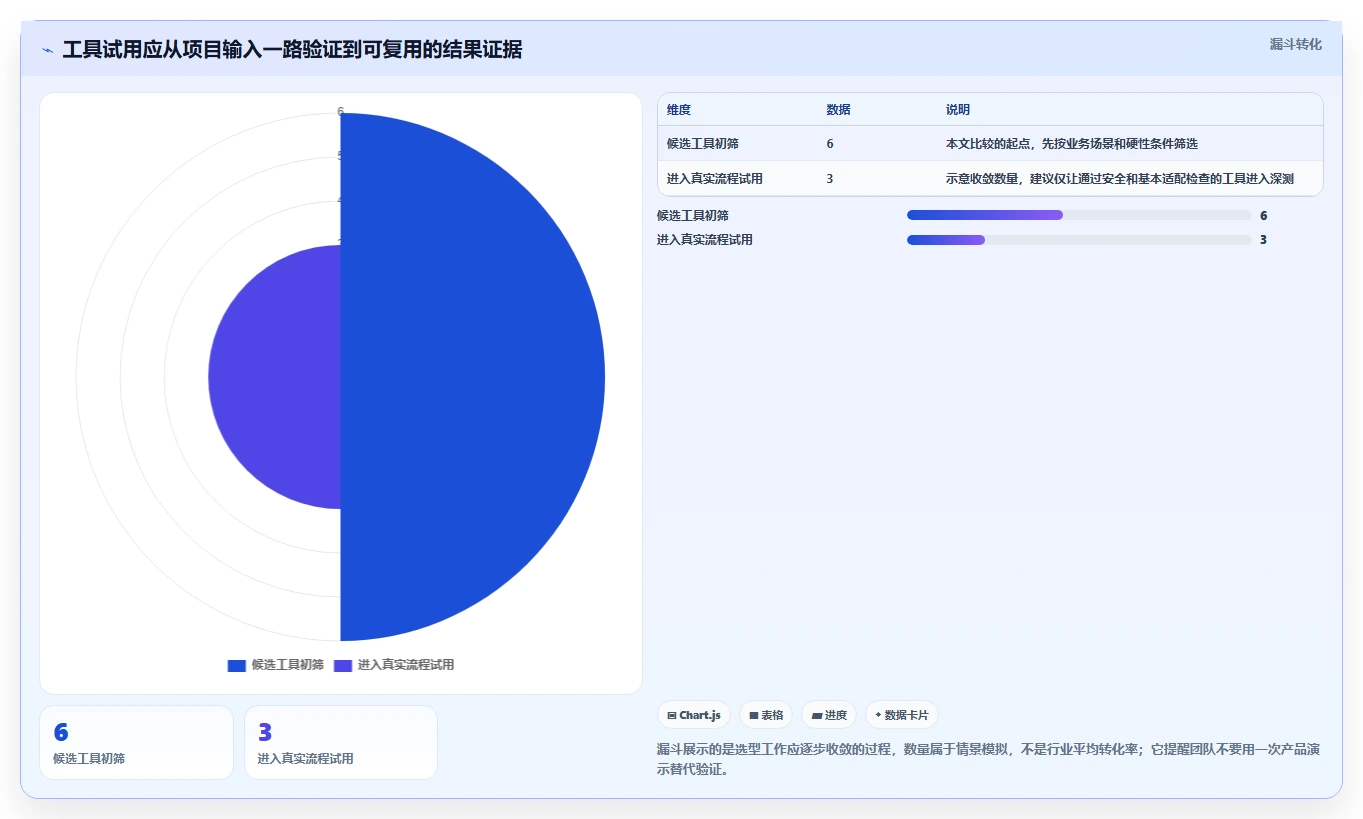Click the description starting with 本文比较的起点
This screenshot has height=819, width=1363.
pyautogui.click(x=1072, y=144)
